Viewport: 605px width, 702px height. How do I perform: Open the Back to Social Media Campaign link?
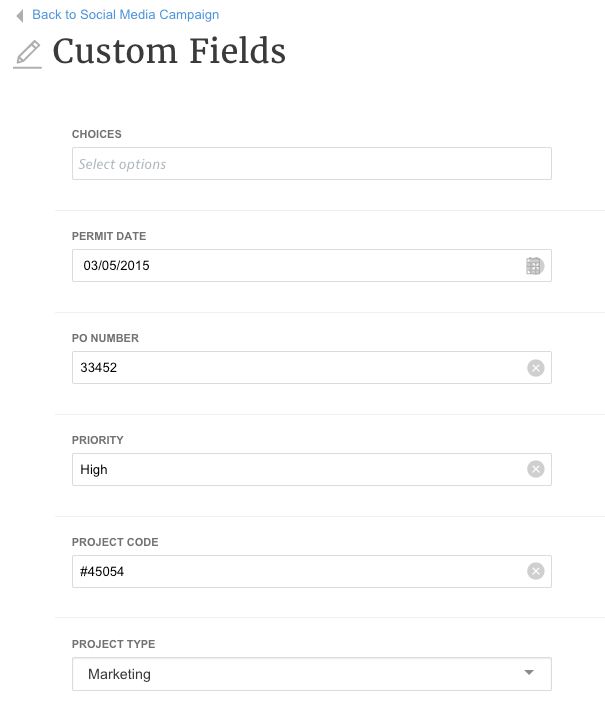coord(125,15)
